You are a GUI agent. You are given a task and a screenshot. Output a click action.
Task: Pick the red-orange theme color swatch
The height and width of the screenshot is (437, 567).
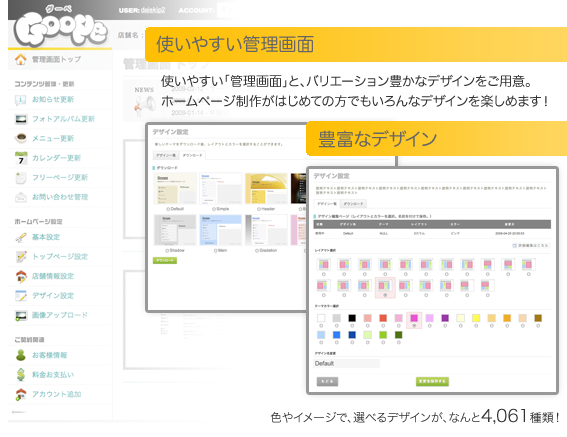tap(383, 318)
